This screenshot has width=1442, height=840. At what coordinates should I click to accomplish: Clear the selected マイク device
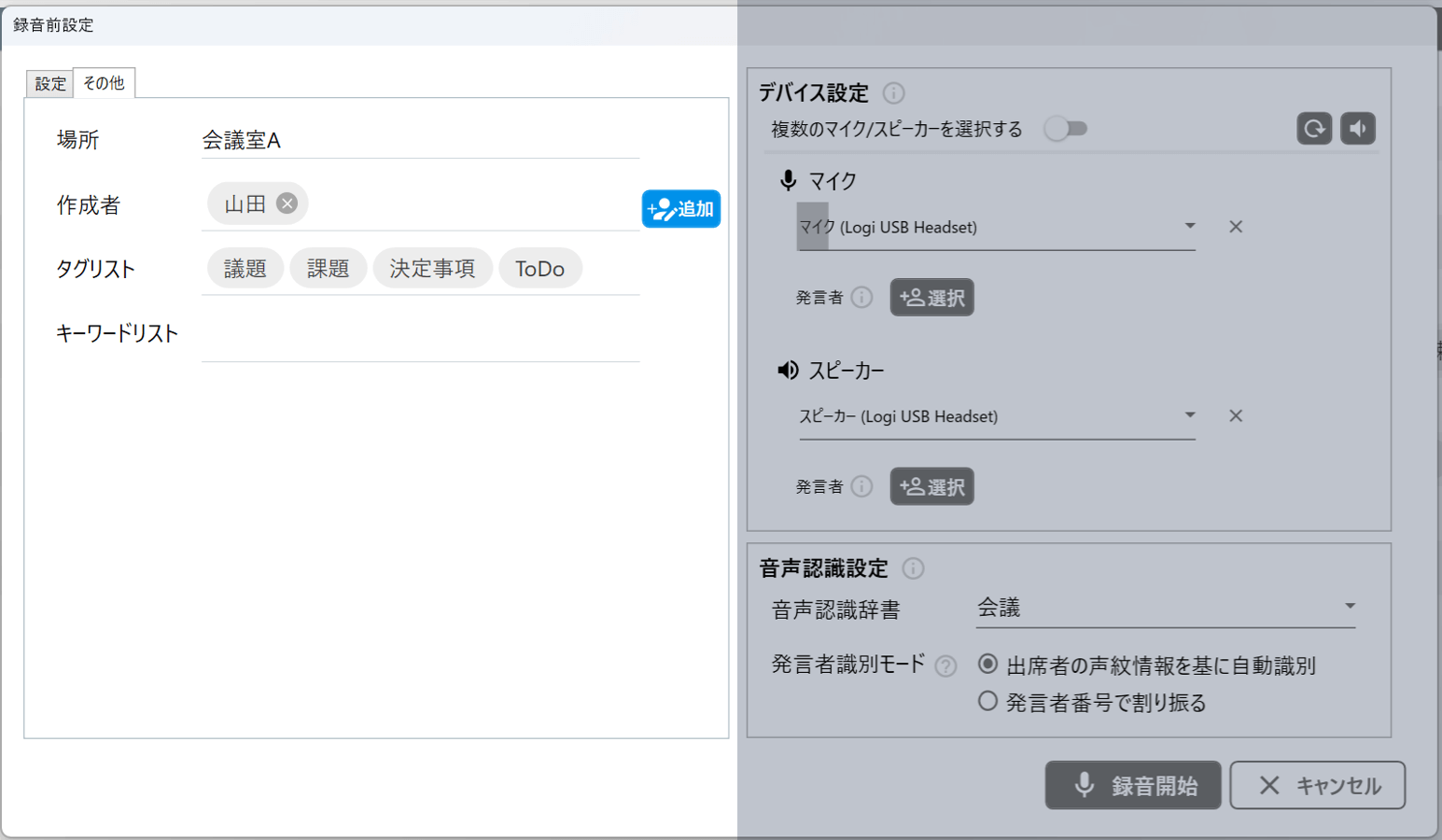(1236, 227)
